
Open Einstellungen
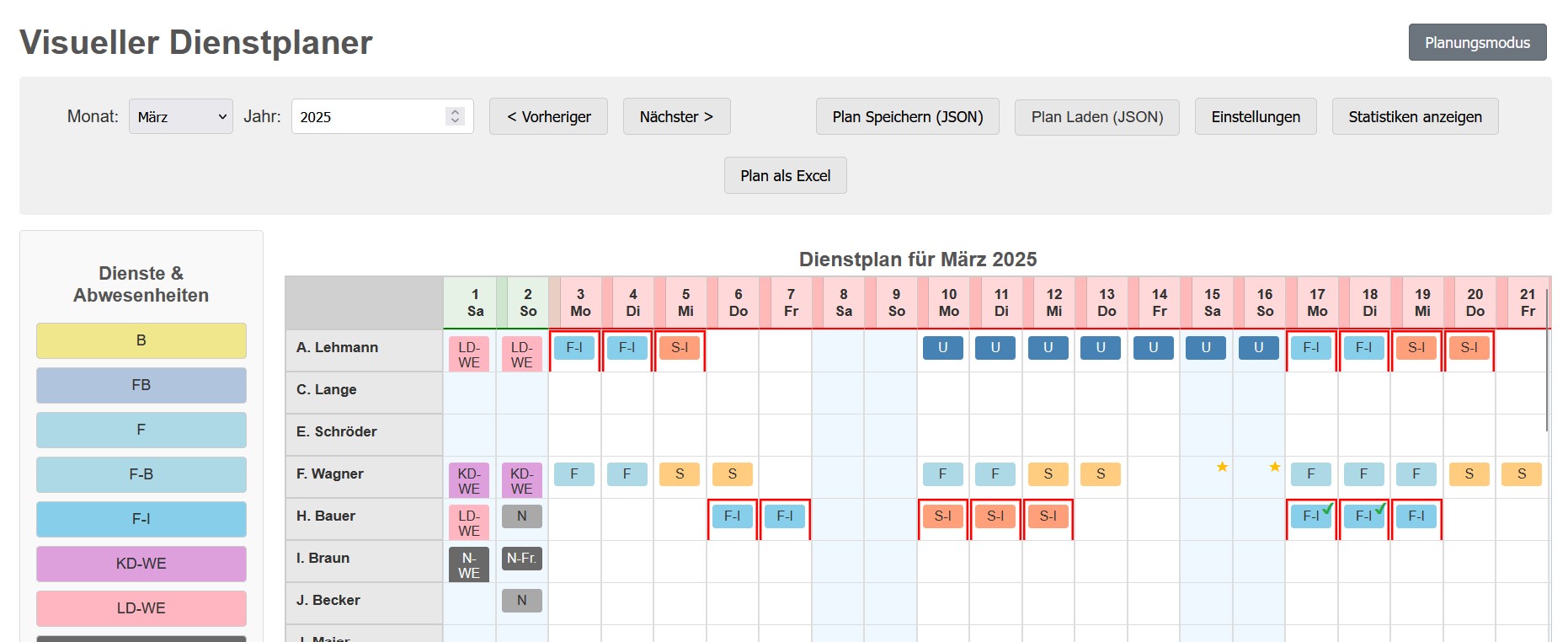(x=1255, y=117)
